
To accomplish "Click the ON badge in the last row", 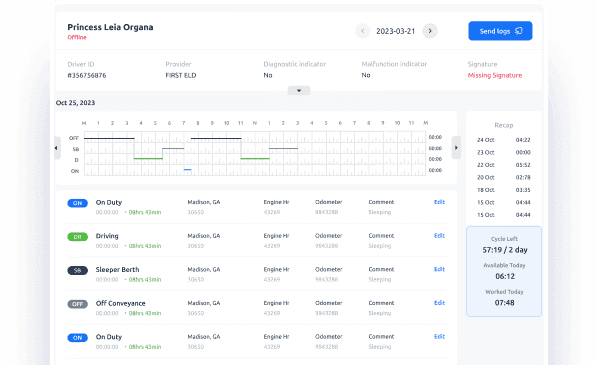I will pos(78,338).
